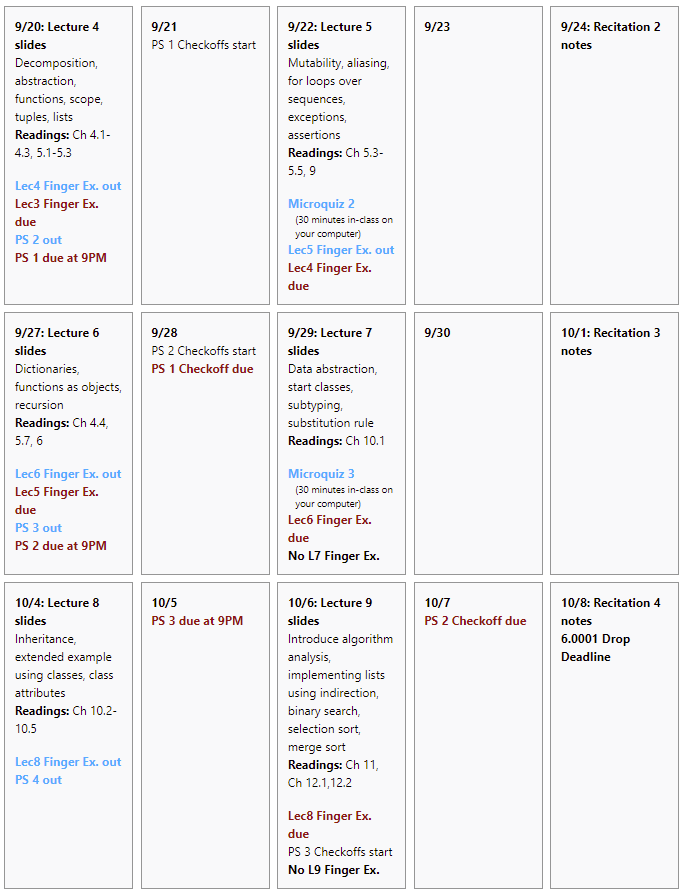
Task: Click 'Lec5 Finger Ex. out' on 9/22
Action: [x=341, y=250]
